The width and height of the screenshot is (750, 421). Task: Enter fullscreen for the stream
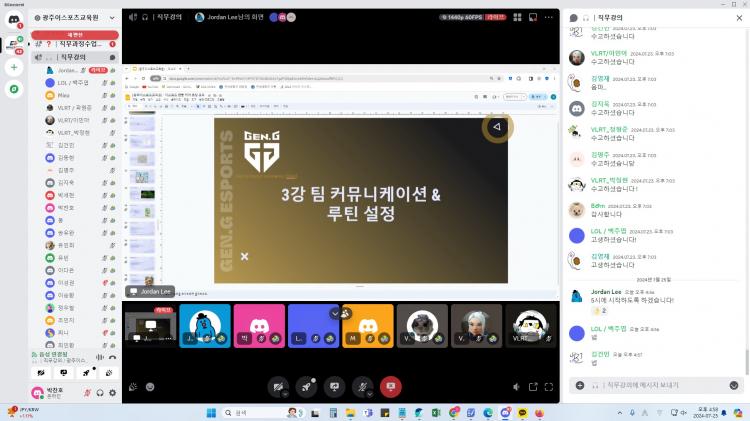click(548, 387)
